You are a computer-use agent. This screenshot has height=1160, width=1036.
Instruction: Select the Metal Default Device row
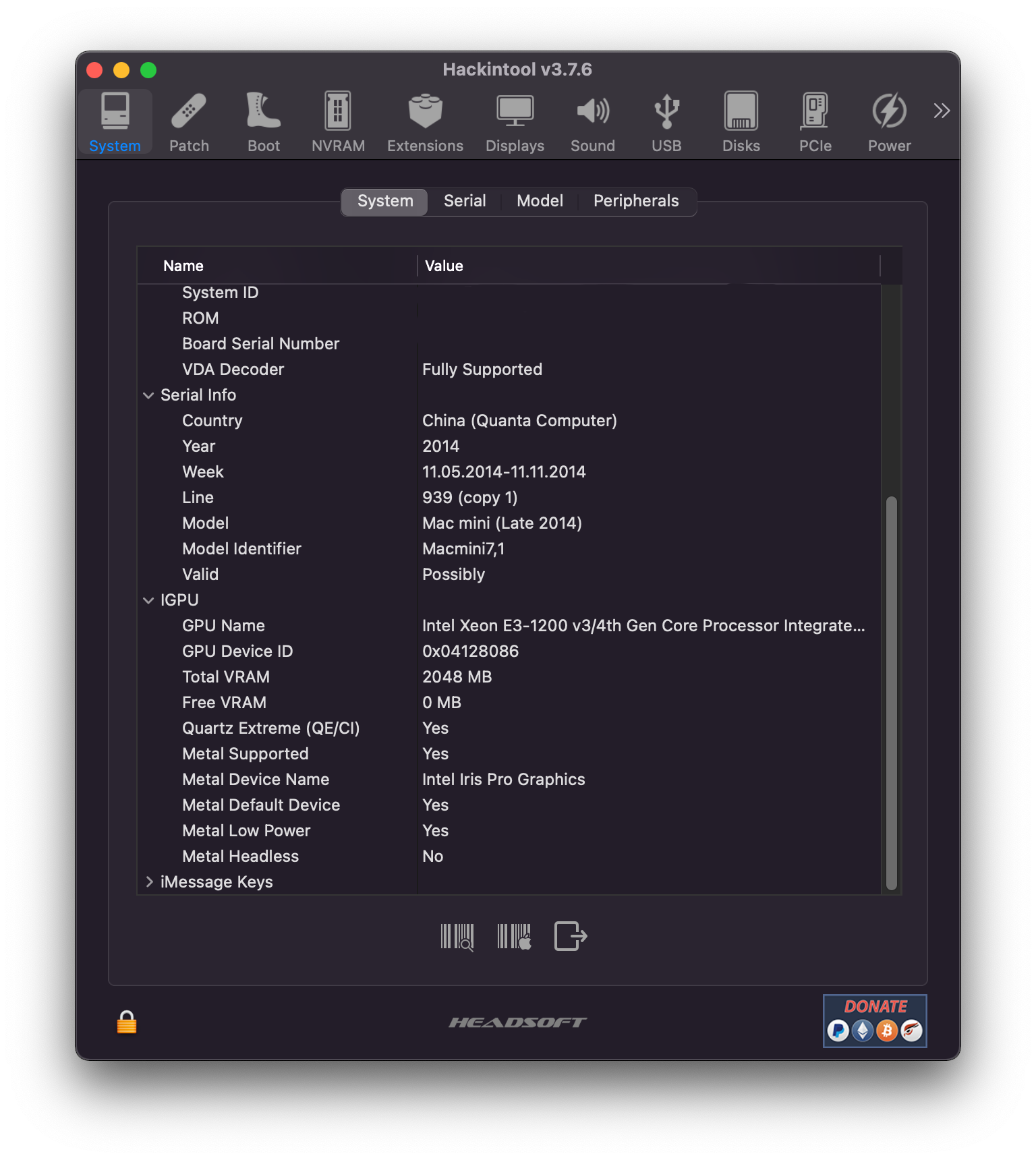tap(509, 805)
